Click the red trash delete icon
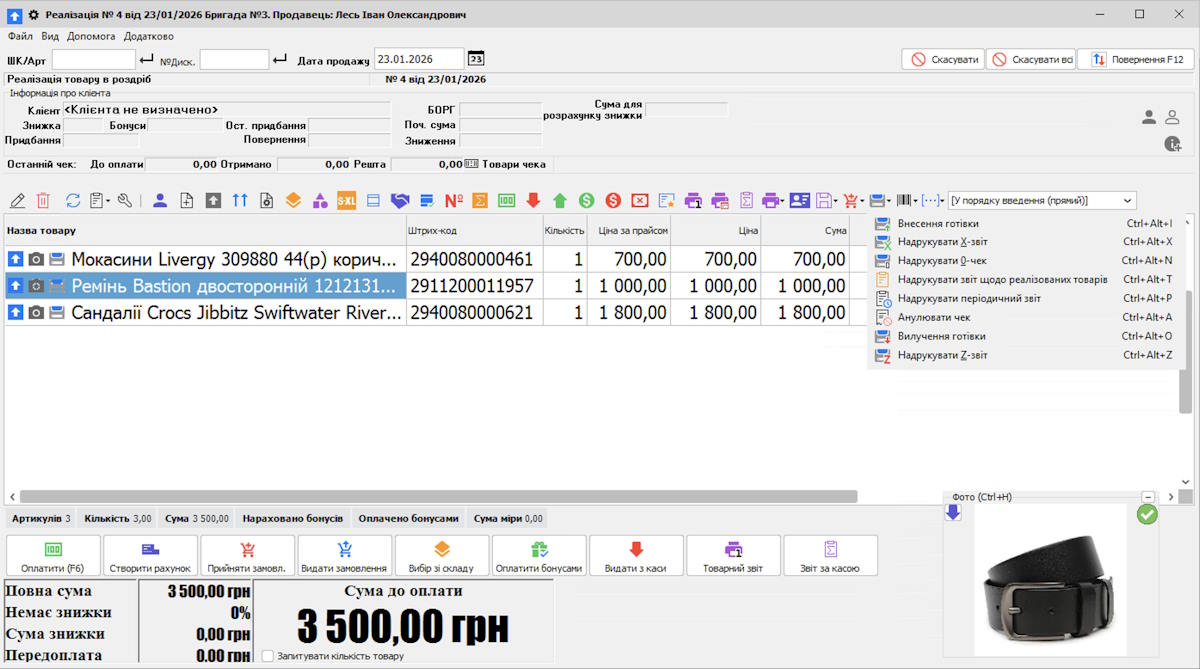Screen dimensions: 1200x669 click(43, 201)
